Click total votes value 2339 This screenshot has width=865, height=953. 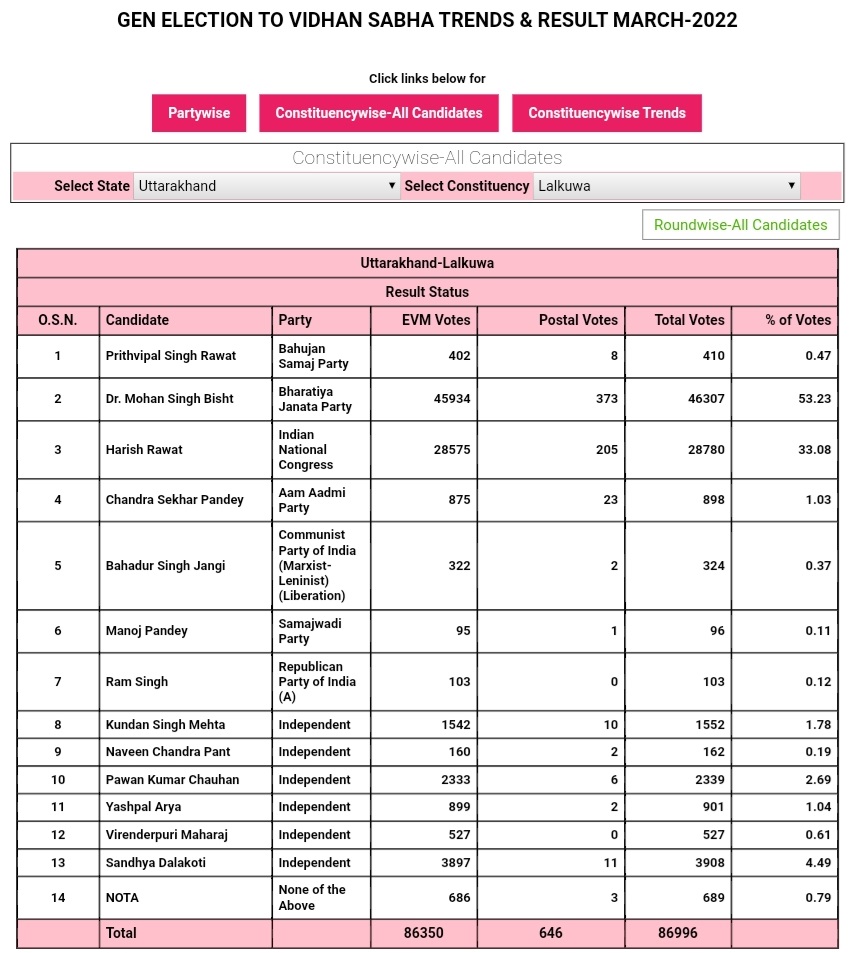[710, 780]
